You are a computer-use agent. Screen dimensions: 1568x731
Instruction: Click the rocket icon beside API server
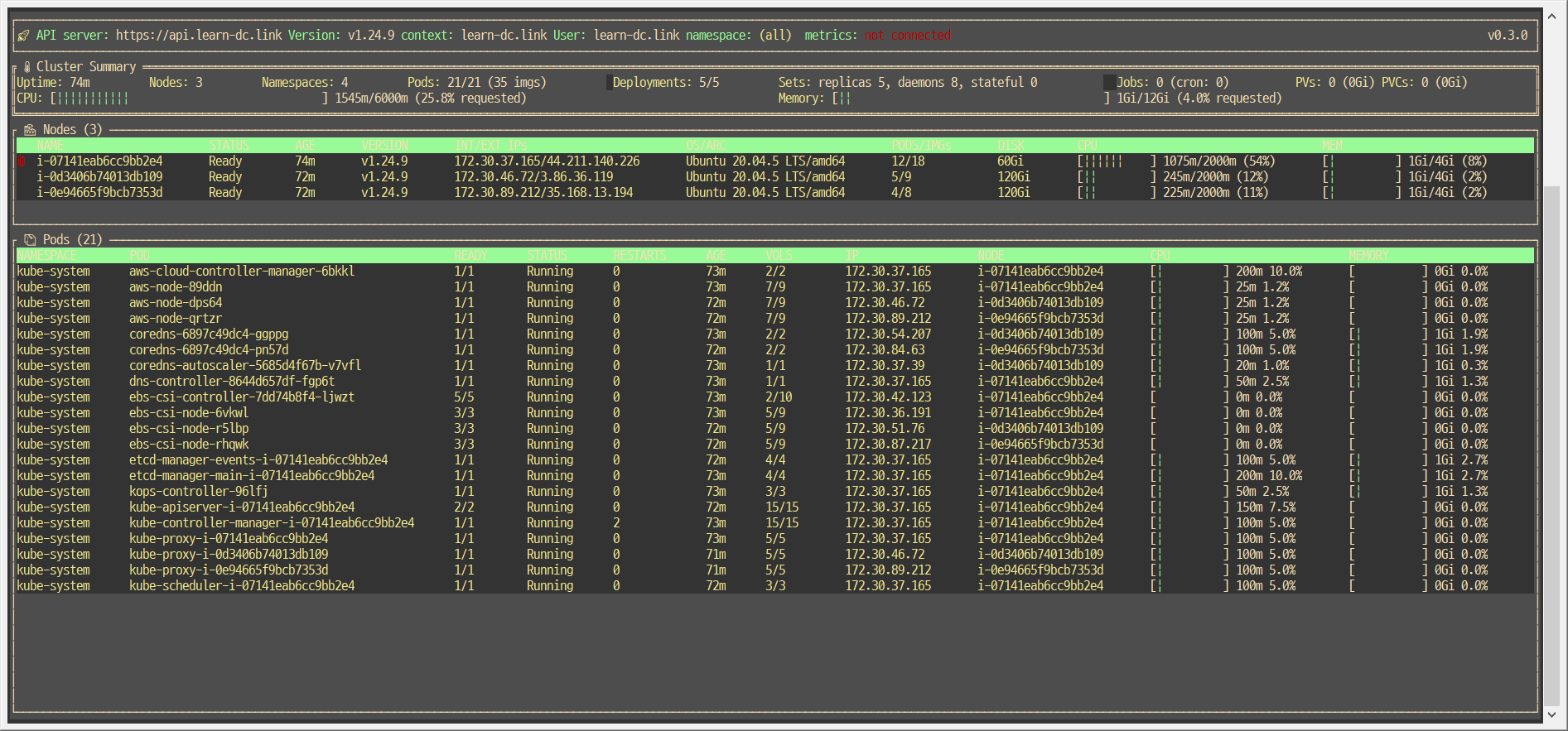click(x=23, y=36)
